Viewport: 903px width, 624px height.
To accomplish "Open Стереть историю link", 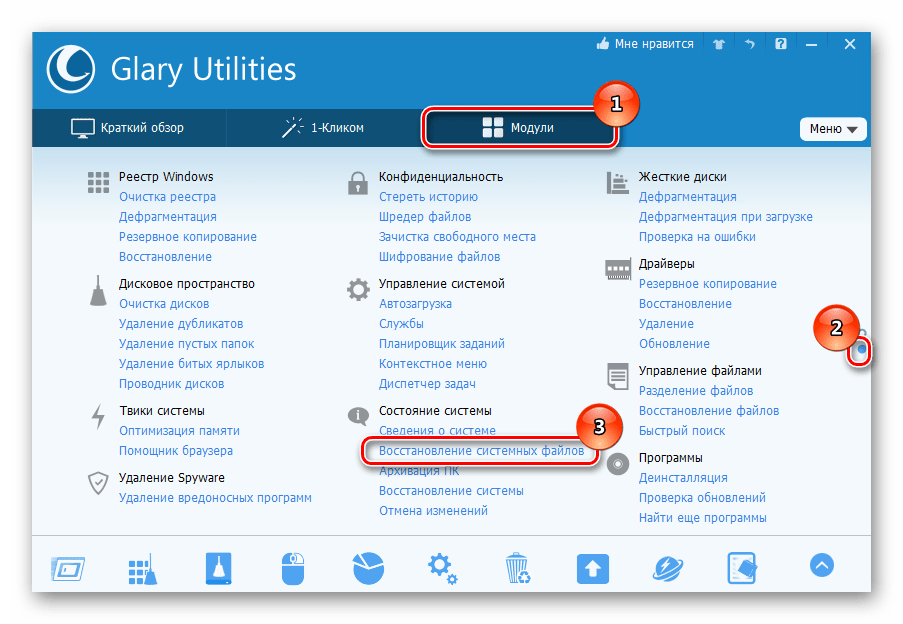I will 428,197.
